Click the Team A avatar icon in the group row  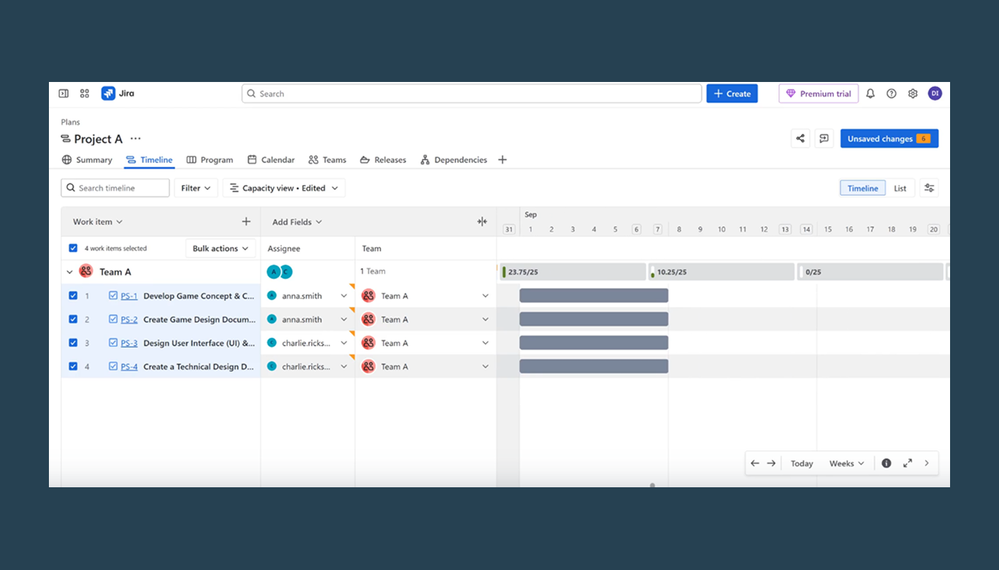85,271
